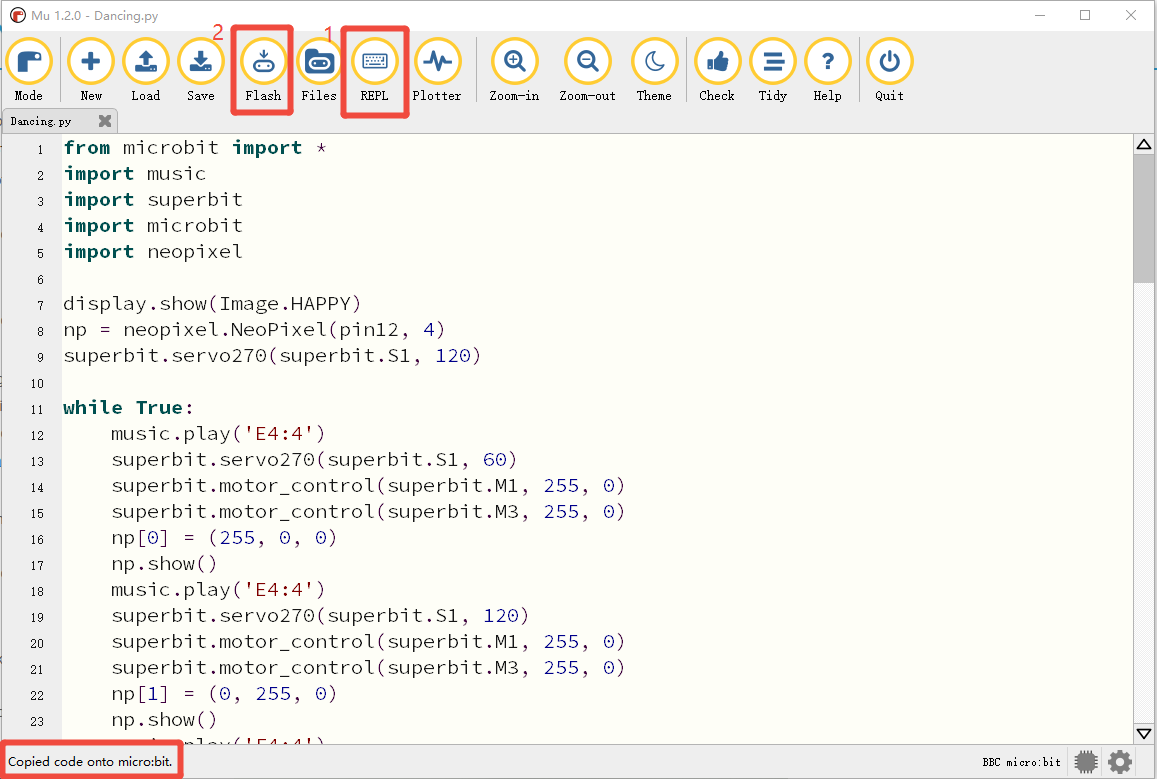Open Help
Viewport: 1157px width, 779px height.
[827, 71]
